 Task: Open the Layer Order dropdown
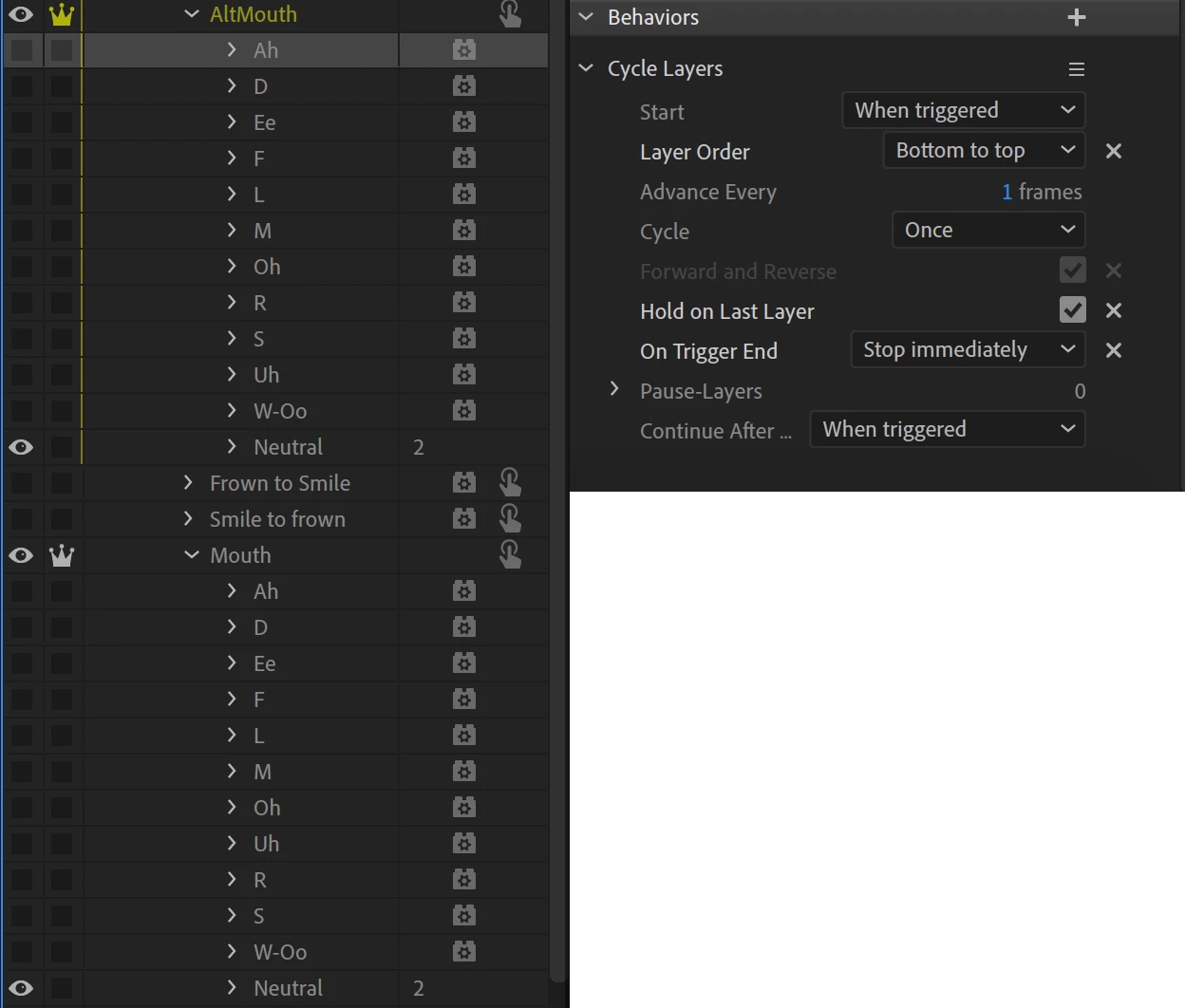pyautogui.click(x=984, y=150)
